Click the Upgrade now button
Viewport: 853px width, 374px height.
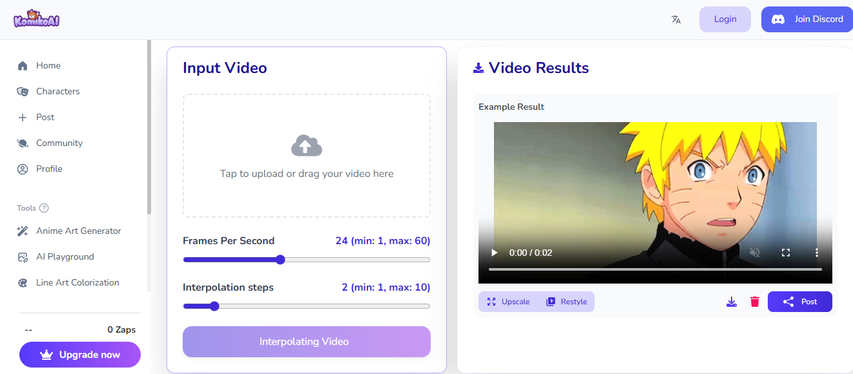click(80, 355)
